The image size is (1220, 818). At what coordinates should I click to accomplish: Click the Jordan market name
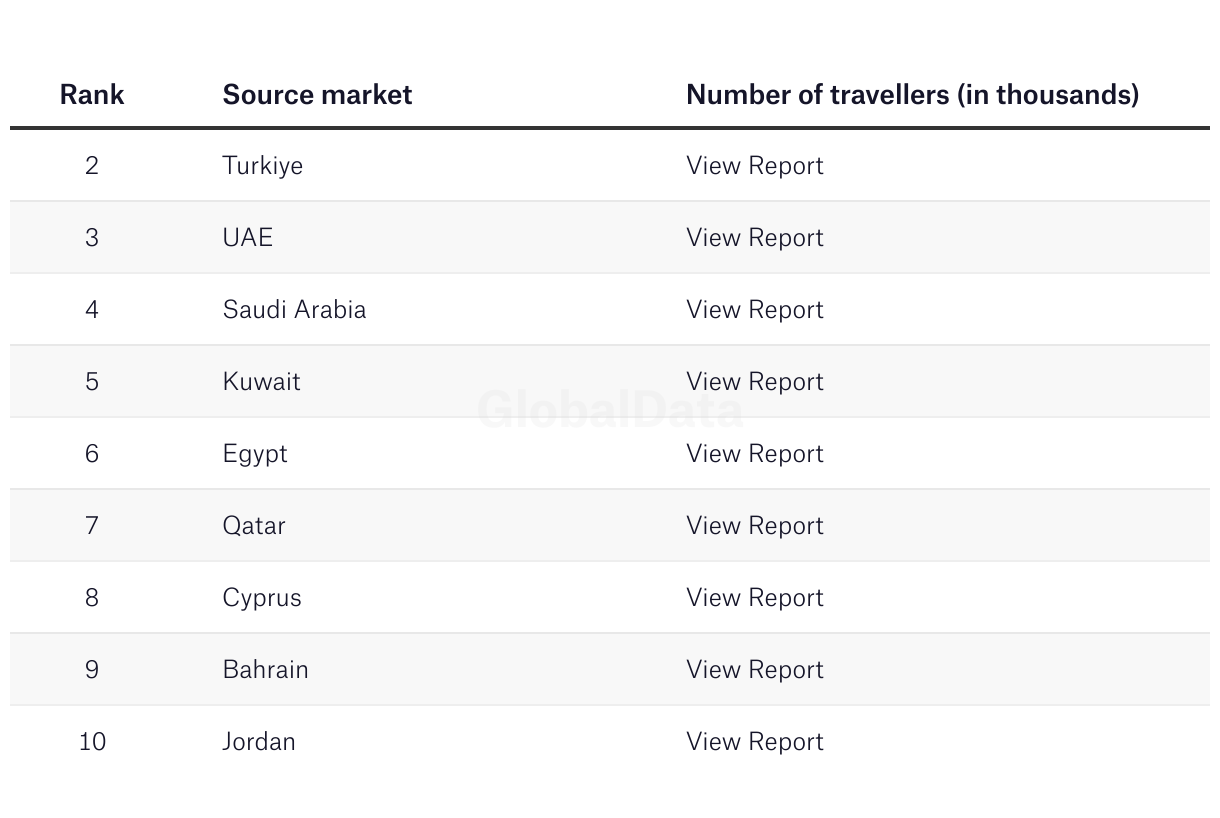click(259, 742)
